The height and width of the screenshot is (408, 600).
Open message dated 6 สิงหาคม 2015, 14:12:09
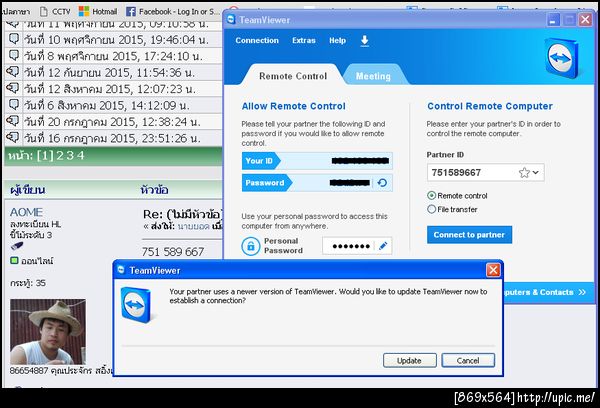point(107,106)
